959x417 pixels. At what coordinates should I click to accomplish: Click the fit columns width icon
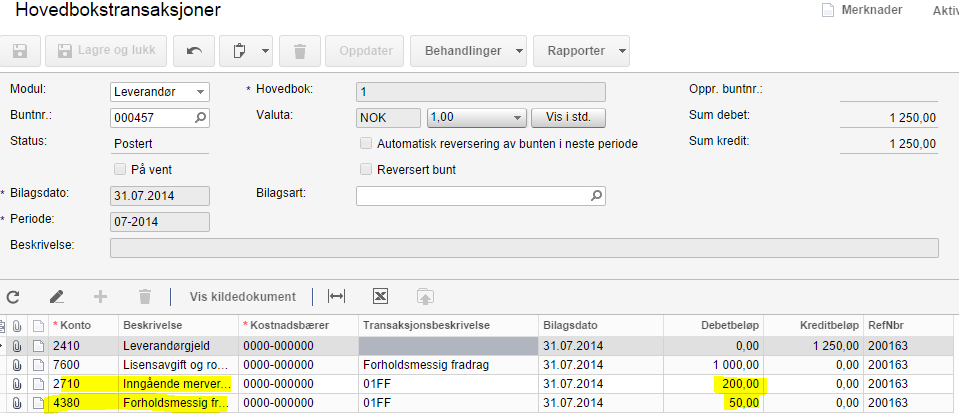tap(337, 296)
